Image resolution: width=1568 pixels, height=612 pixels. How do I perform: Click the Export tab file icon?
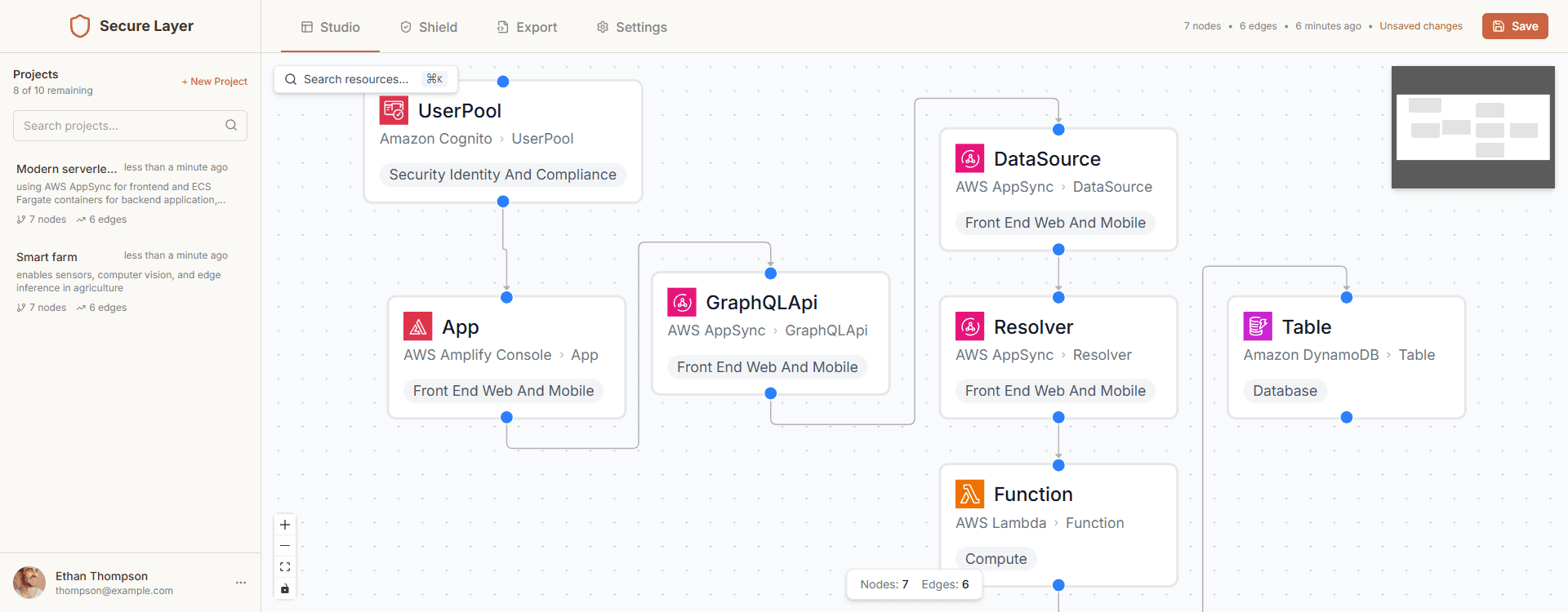coord(503,27)
